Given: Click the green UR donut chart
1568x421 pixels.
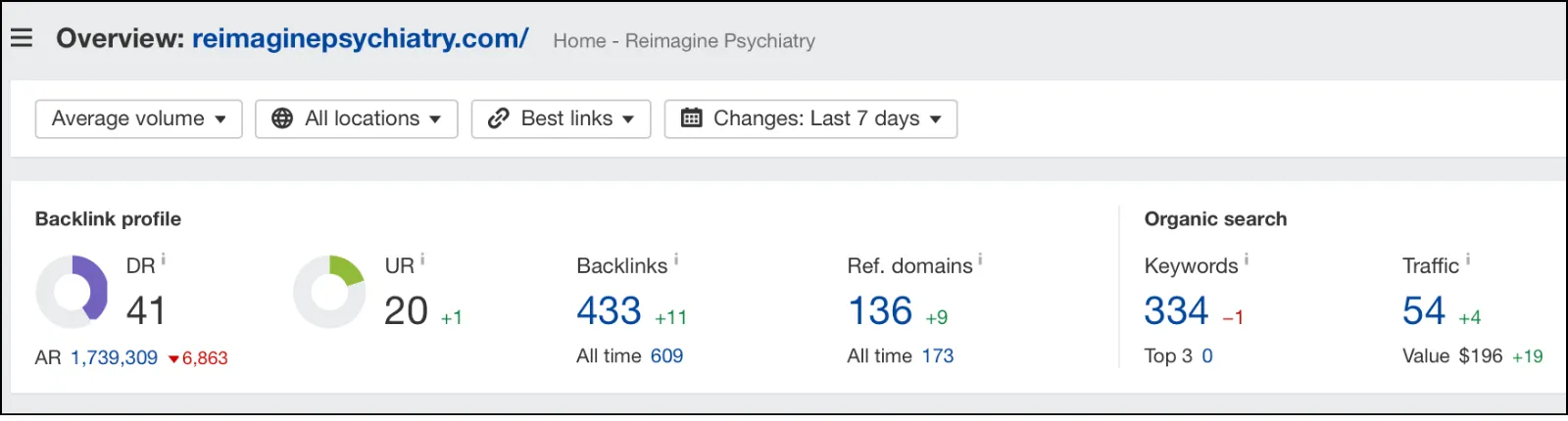Looking at the screenshot, I should click(329, 292).
